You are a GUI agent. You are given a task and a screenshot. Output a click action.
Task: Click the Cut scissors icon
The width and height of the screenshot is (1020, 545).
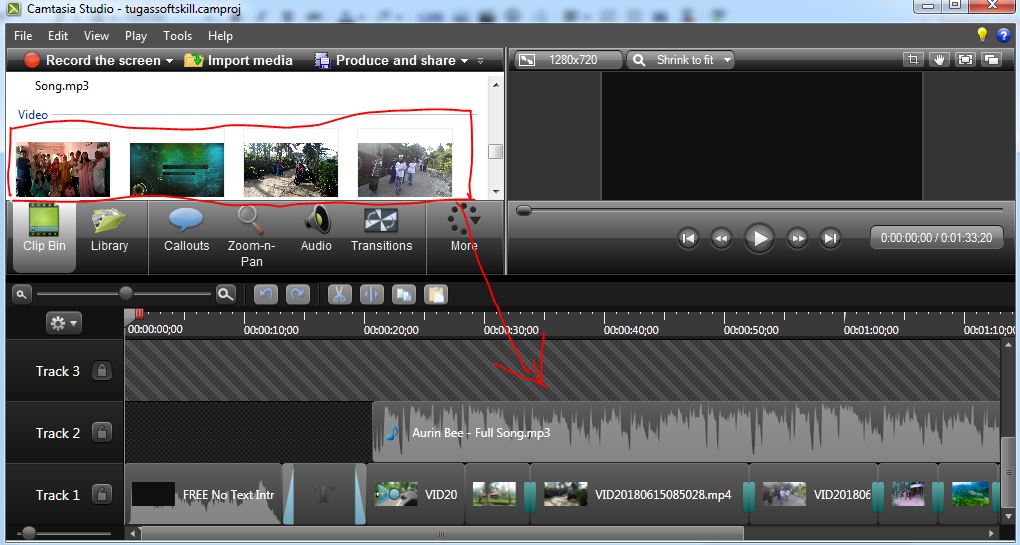340,295
